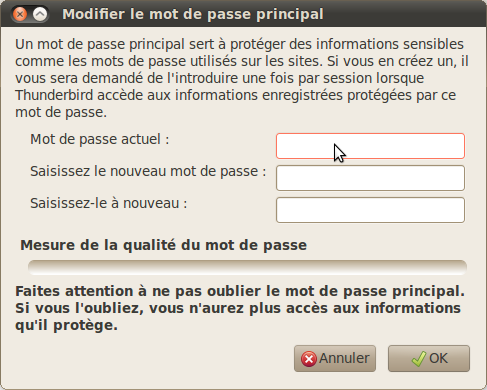
Task: Click the round arrow button in the title bar
Action: click(x=40, y=14)
